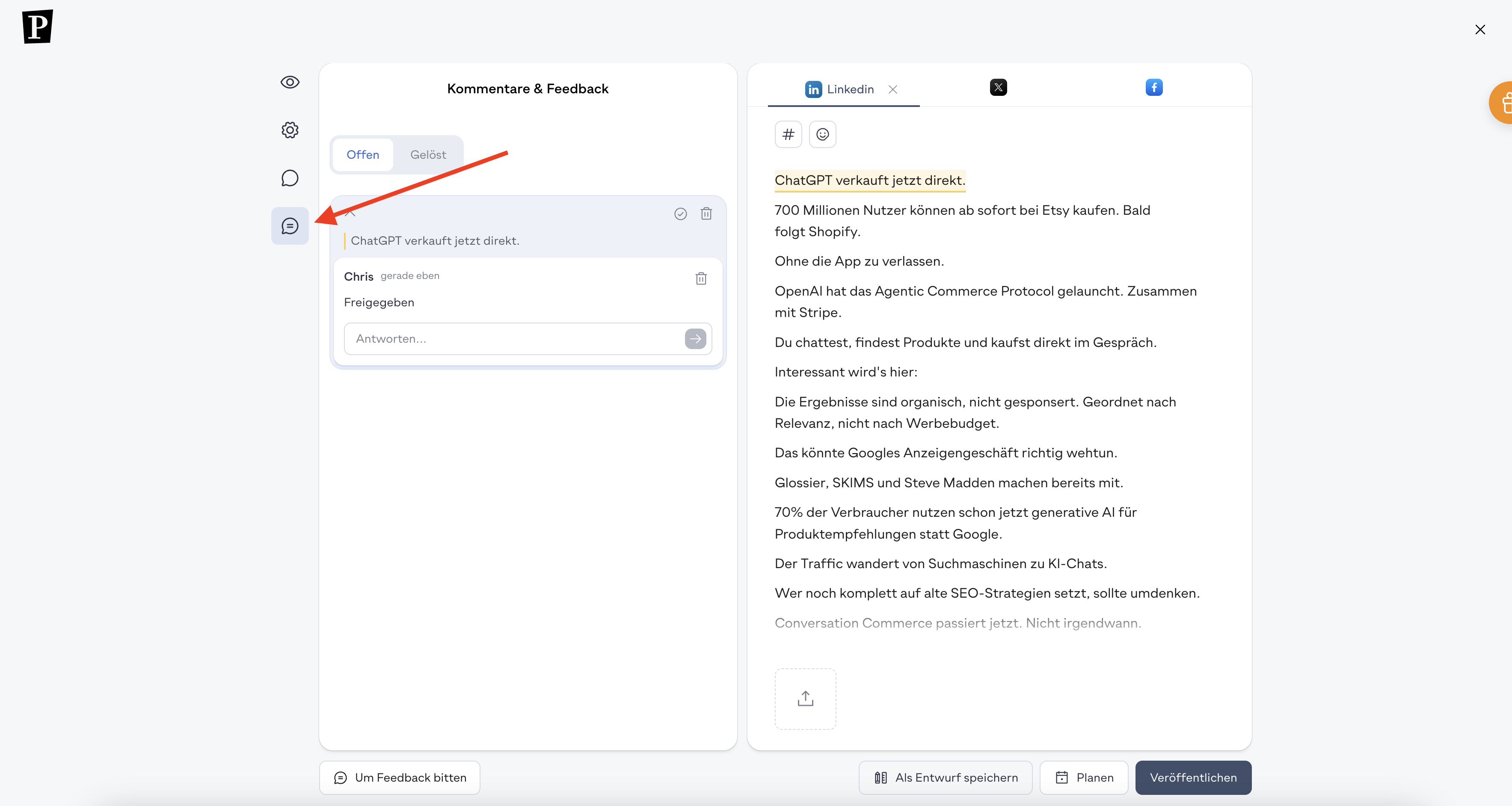
Task: Open the empty chat bubble sidebar icon
Action: pyautogui.click(x=290, y=178)
